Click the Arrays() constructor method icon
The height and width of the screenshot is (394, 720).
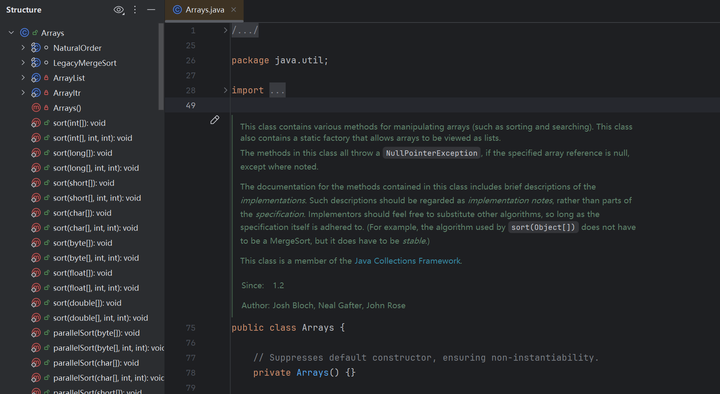coord(36,108)
